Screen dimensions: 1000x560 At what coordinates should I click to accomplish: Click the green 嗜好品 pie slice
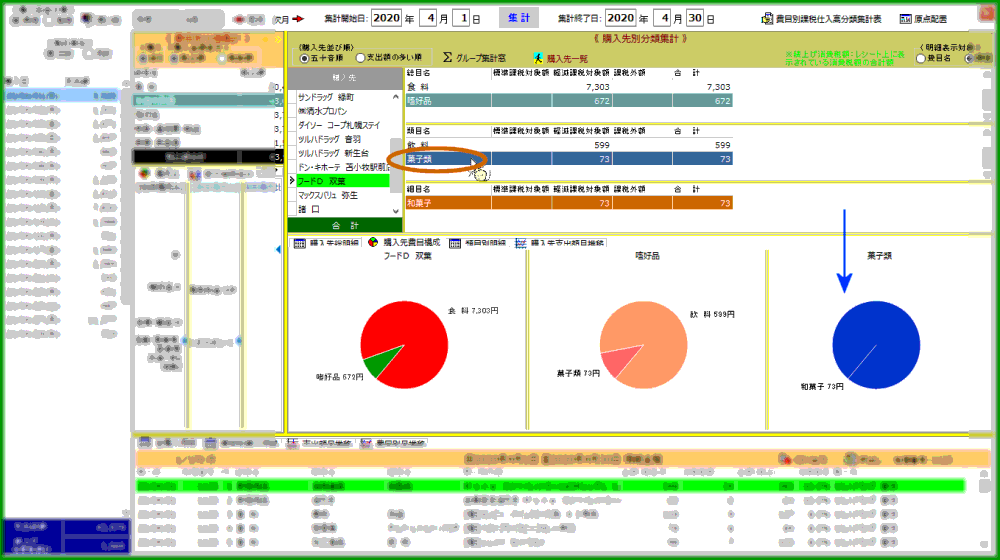[381, 362]
